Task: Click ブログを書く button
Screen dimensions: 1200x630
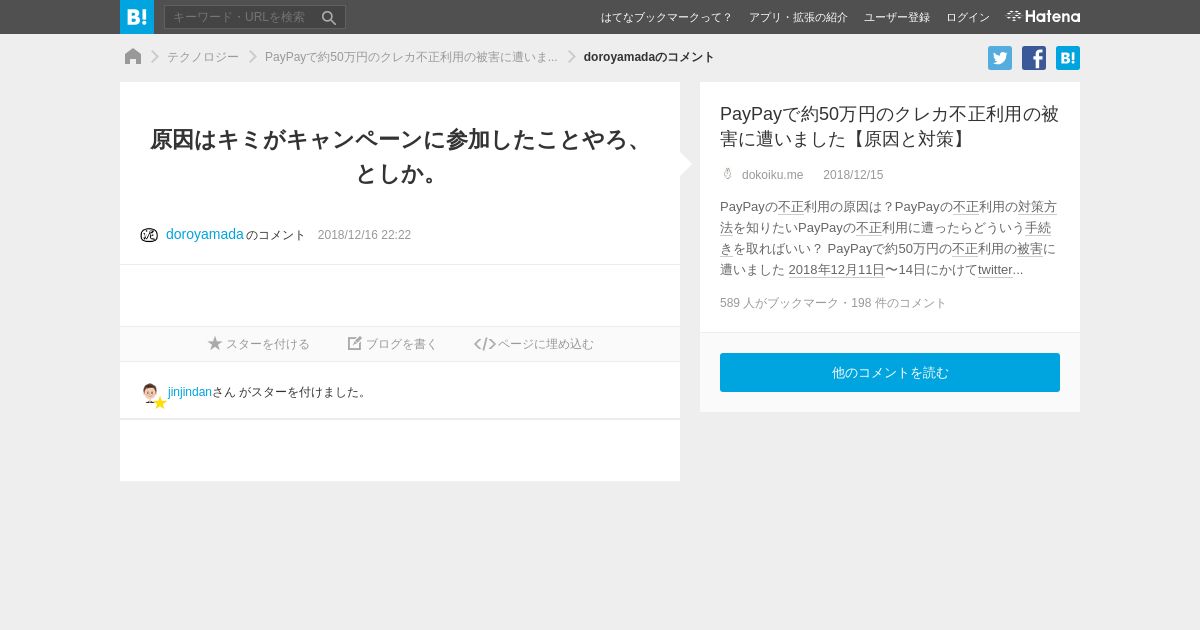Action: (x=392, y=344)
